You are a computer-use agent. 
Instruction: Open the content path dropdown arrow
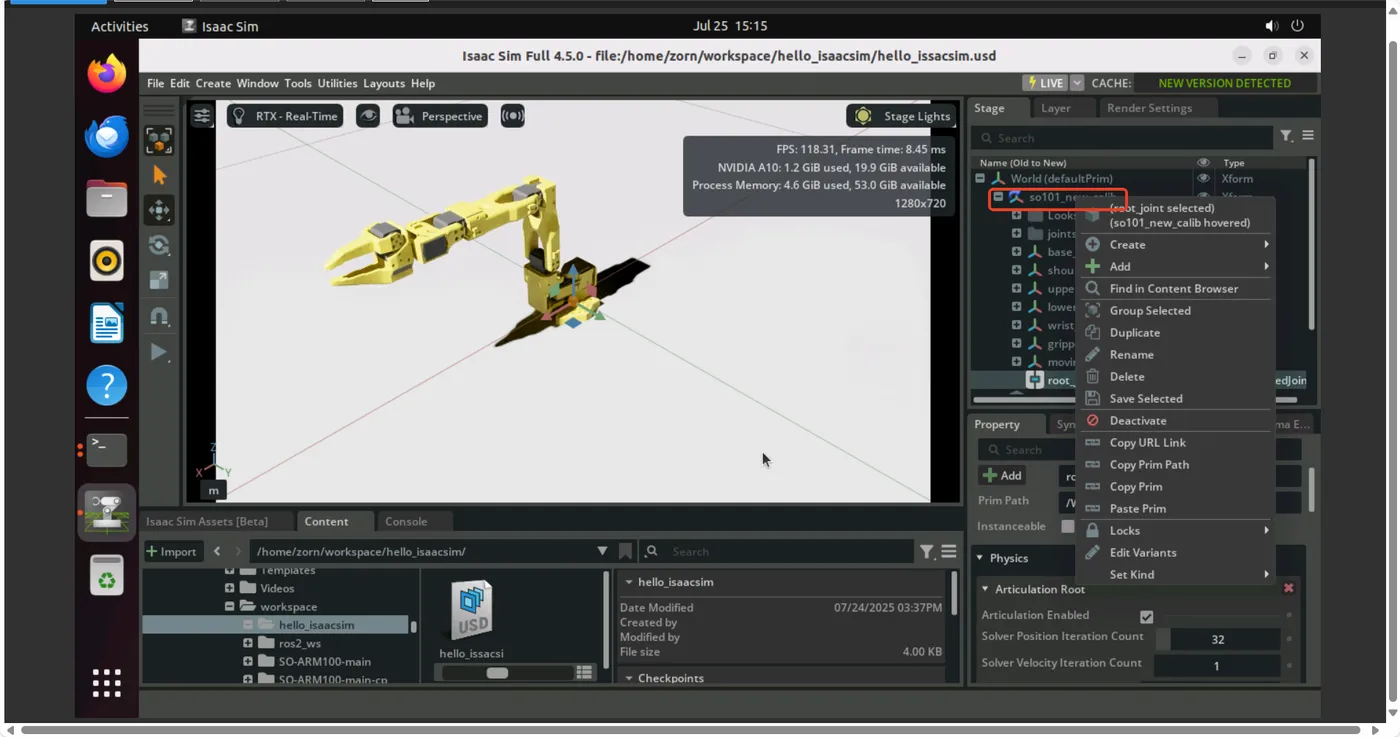(x=602, y=551)
